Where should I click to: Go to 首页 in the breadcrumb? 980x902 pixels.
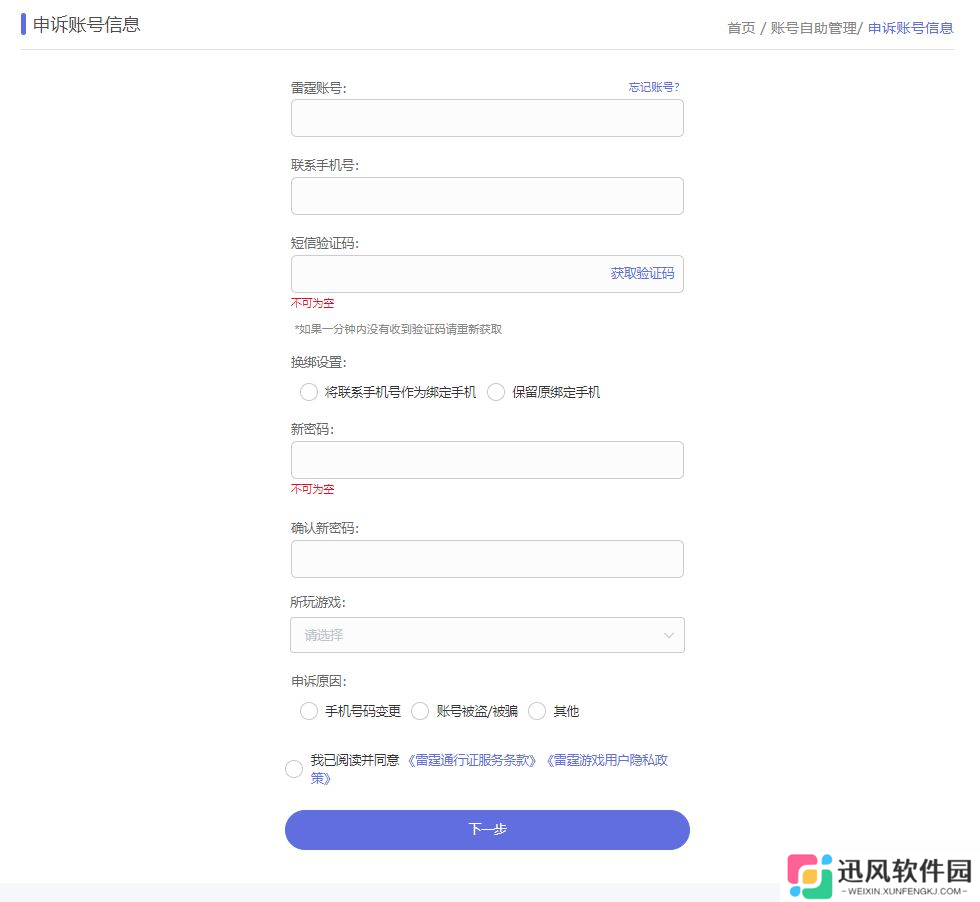point(741,28)
